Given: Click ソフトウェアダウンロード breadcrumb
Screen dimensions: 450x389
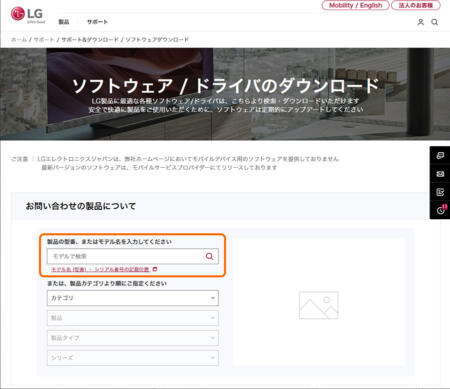Looking at the screenshot, I should [157, 40].
